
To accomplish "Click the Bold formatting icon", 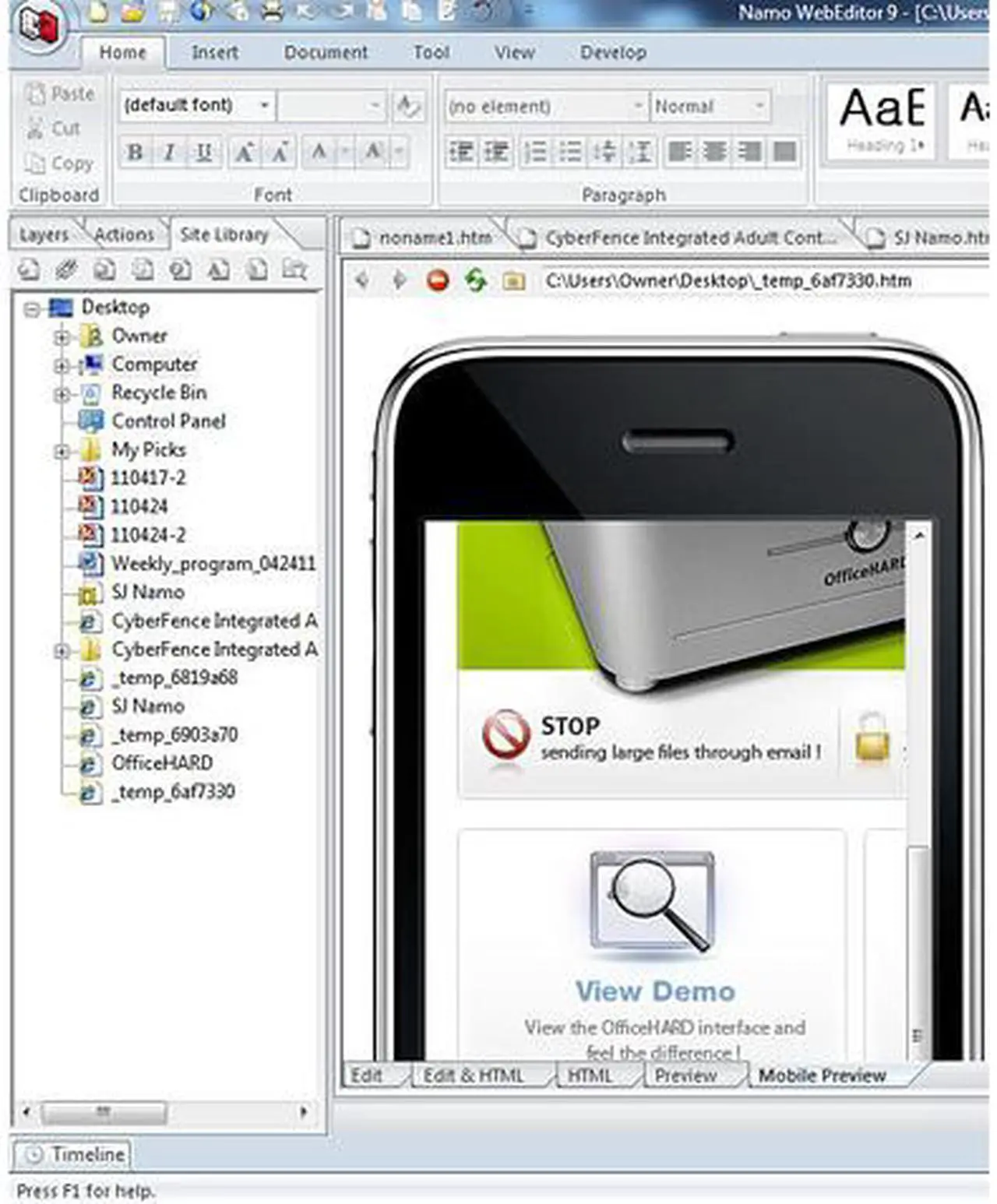I will [x=135, y=152].
